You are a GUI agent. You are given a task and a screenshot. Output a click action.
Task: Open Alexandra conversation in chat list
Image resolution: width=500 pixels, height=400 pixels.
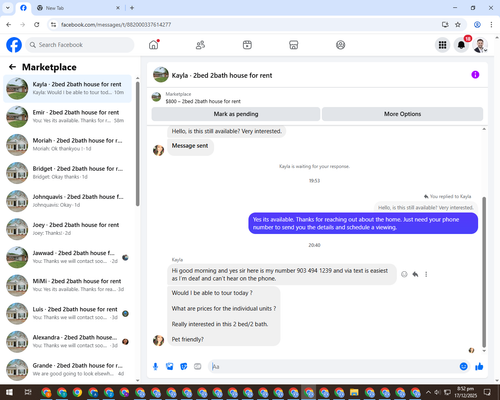tap(67, 342)
